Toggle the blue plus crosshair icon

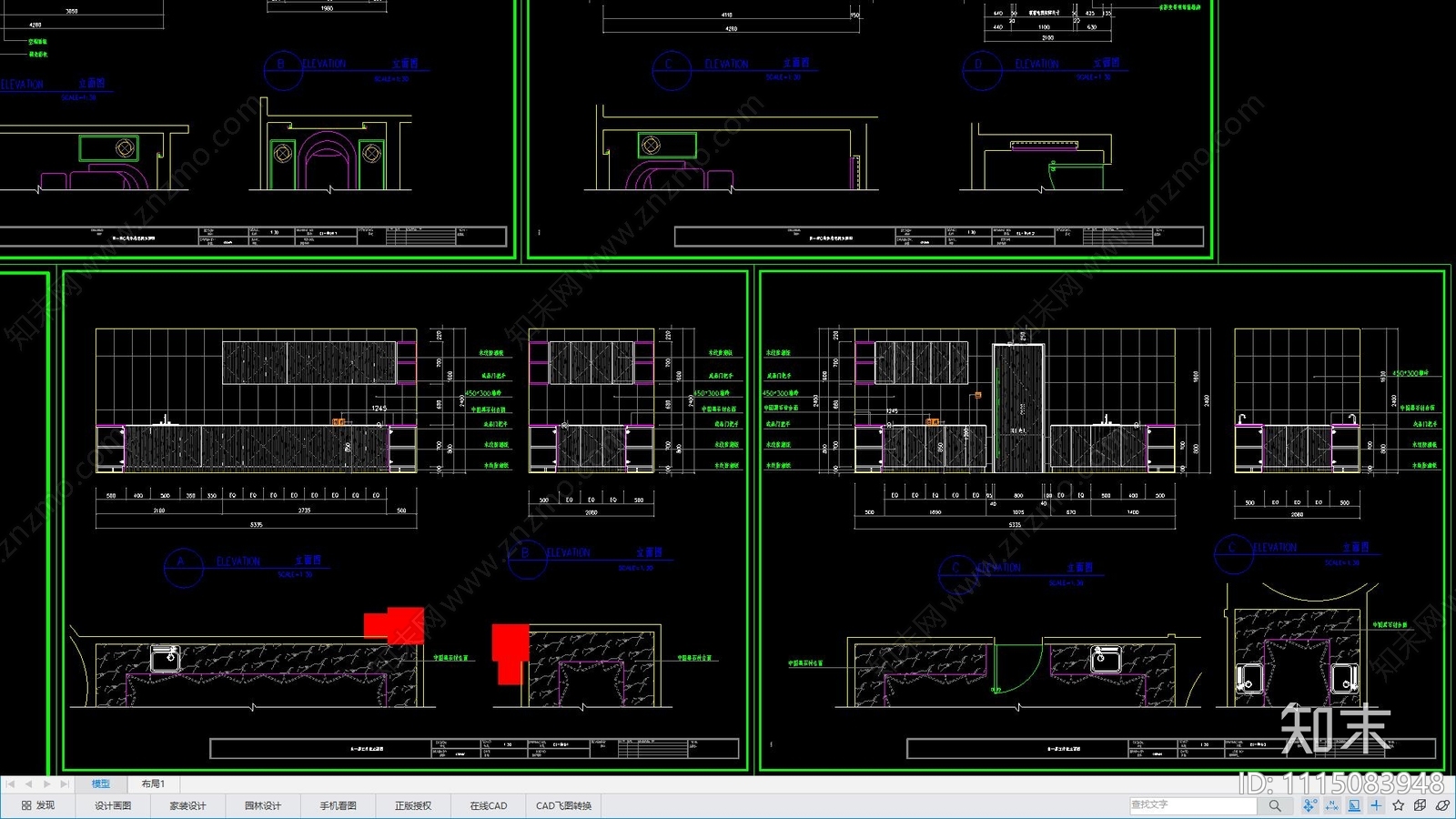point(1376,805)
